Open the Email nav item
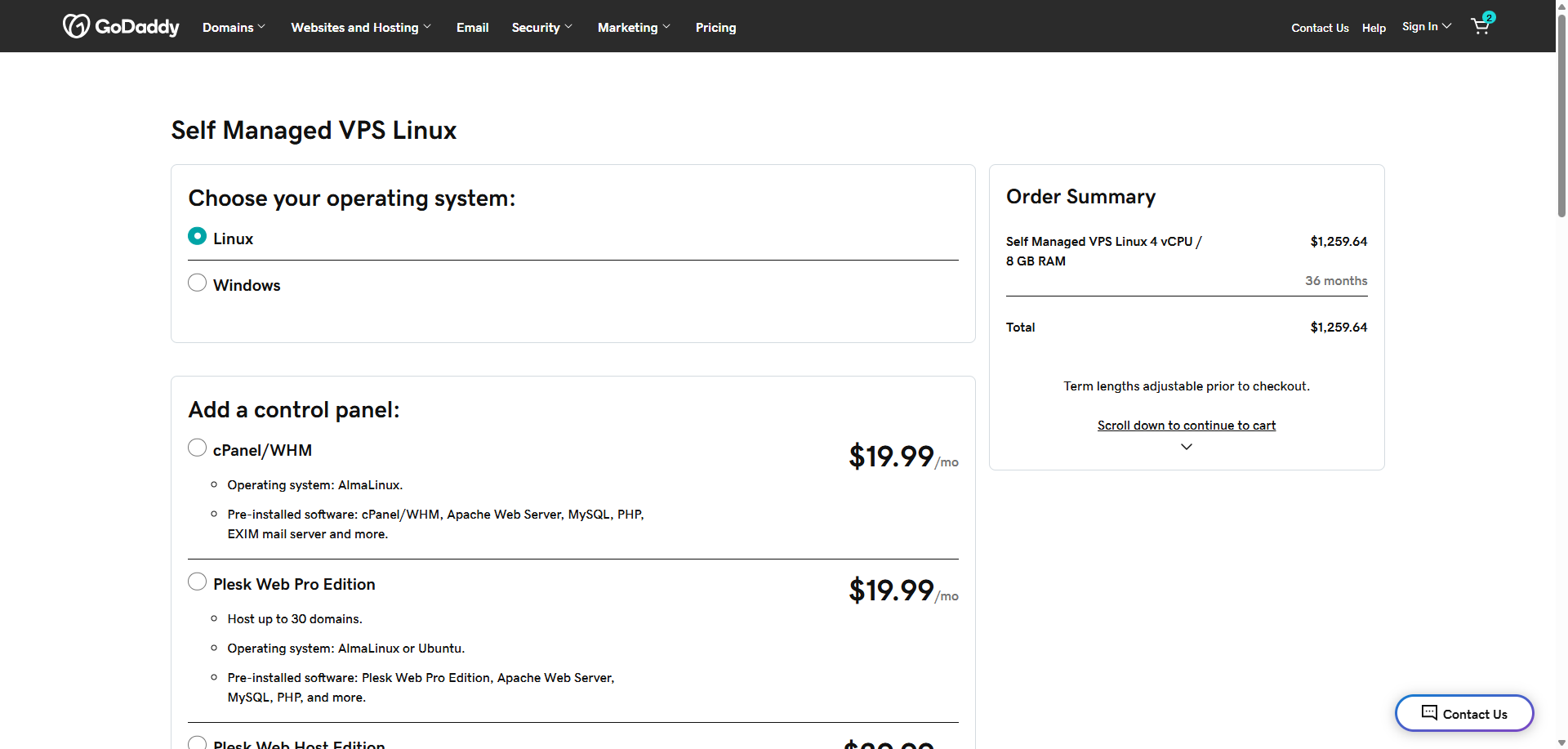This screenshot has height=749, width=1568. pos(472,27)
